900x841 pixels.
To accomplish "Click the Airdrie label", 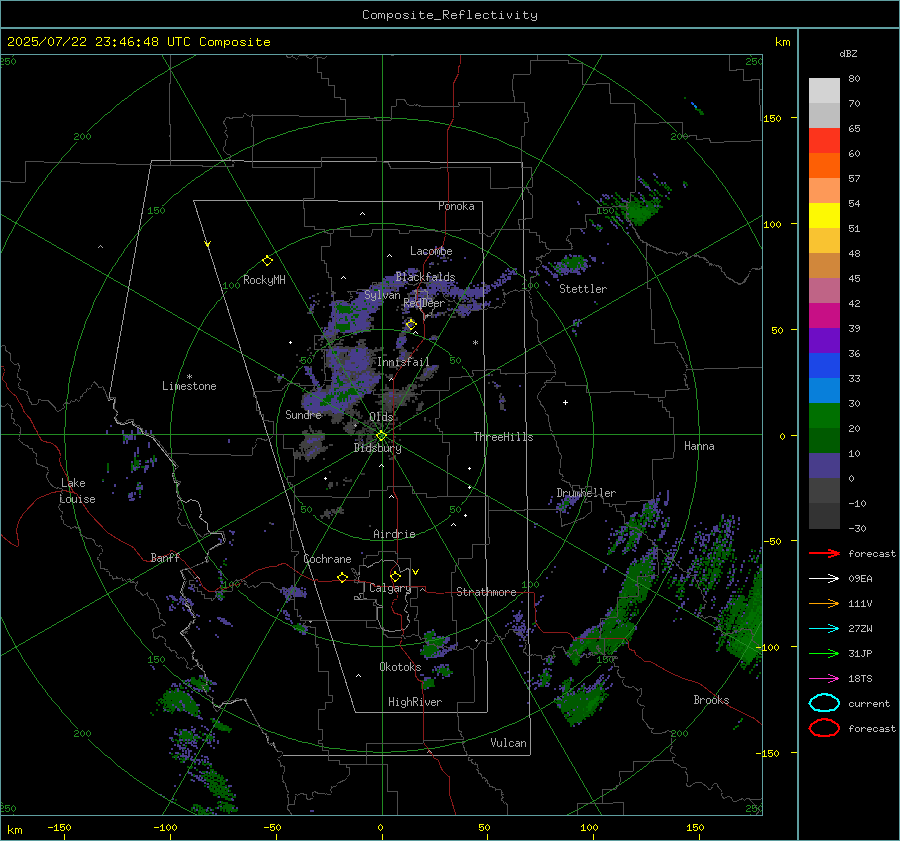I will pyautogui.click(x=394, y=534).
